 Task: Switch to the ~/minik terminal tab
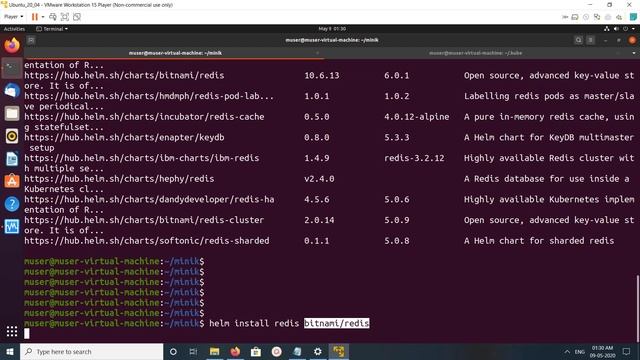pyautogui.click(x=175, y=53)
